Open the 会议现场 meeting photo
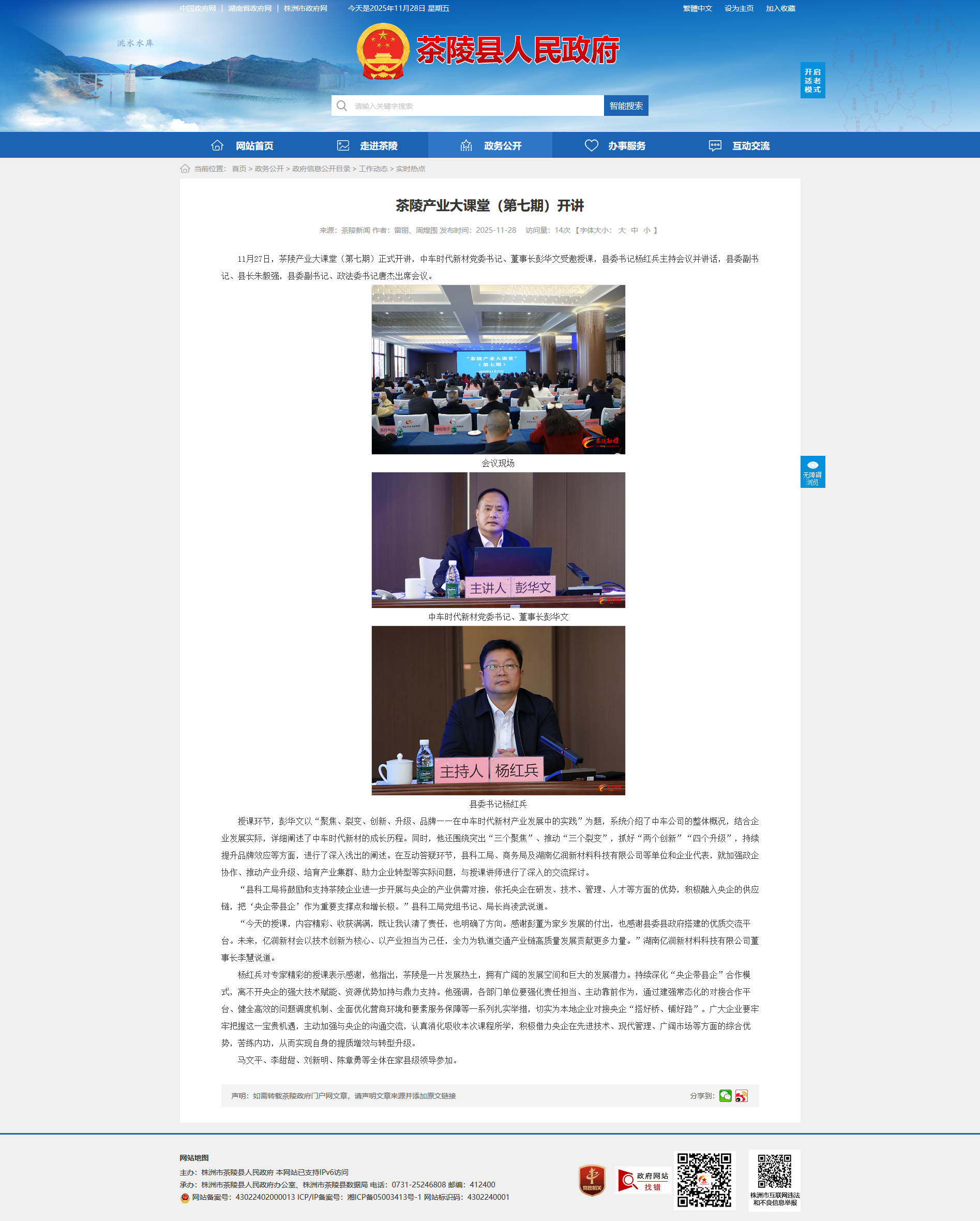The width and height of the screenshot is (980, 1221). (x=498, y=369)
